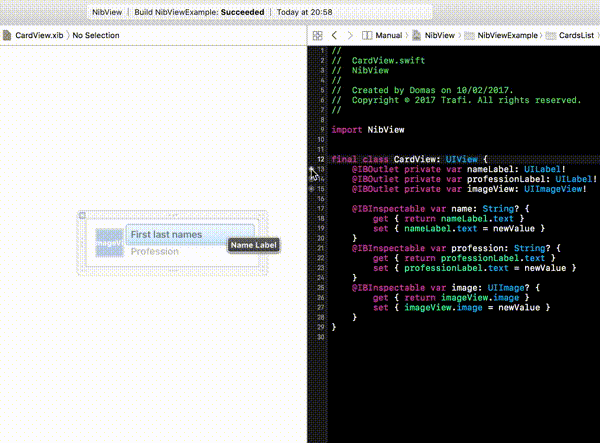Click the Build NibViewExample: Succeeded status
600x443 pixels.
coord(199,12)
